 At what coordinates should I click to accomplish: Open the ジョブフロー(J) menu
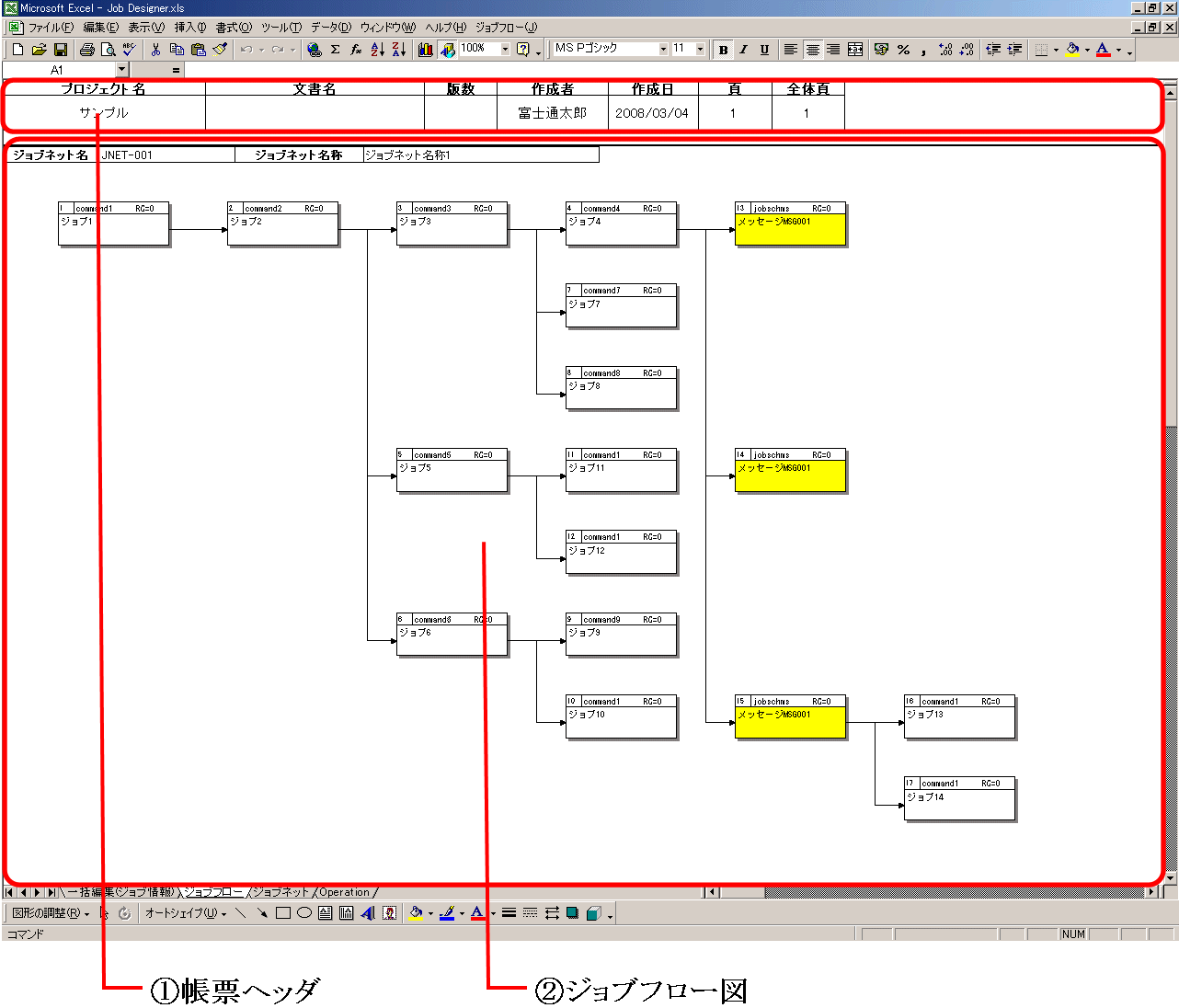(506, 28)
